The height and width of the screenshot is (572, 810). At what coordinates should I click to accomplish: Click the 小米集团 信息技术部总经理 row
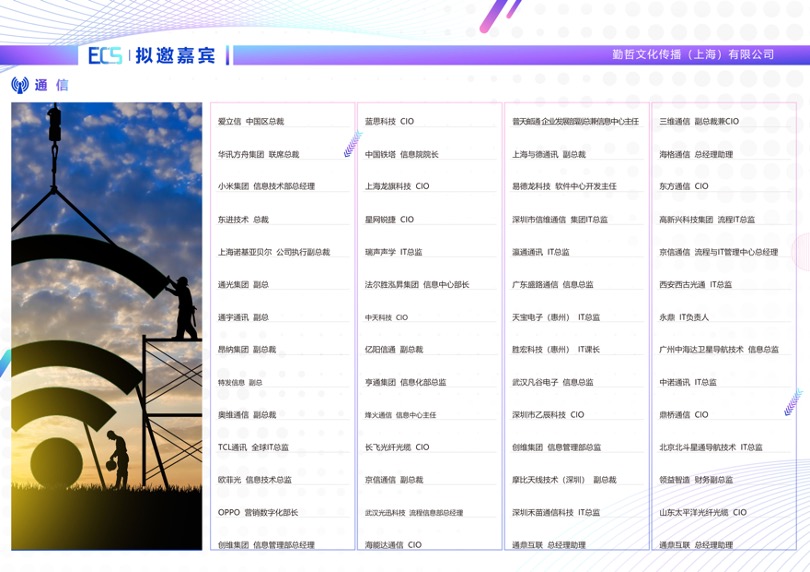coord(266,186)
